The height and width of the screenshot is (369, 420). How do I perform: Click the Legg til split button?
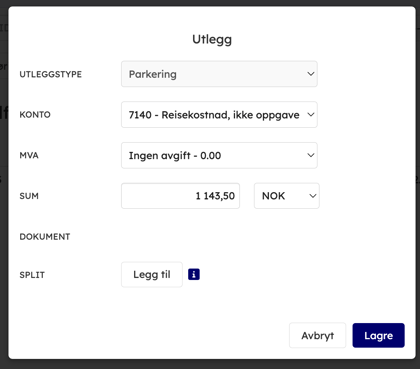152,274
